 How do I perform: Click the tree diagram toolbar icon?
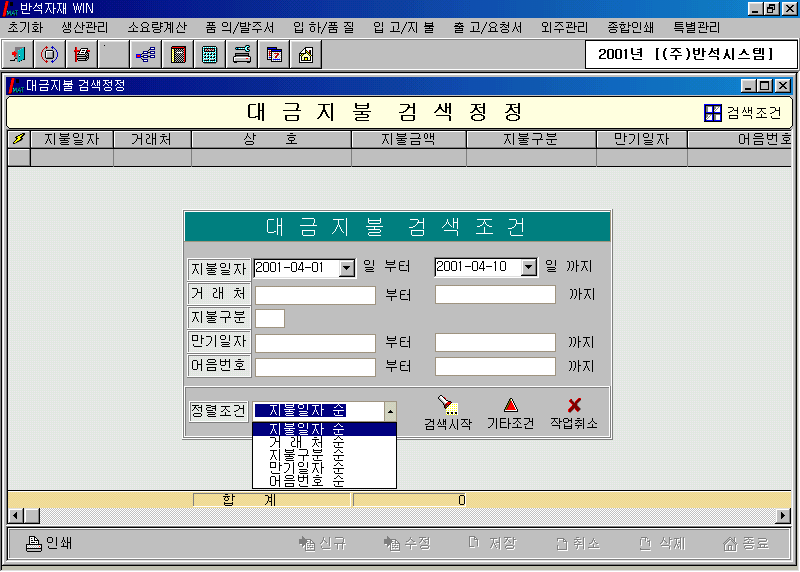click(x=145, y=54)
